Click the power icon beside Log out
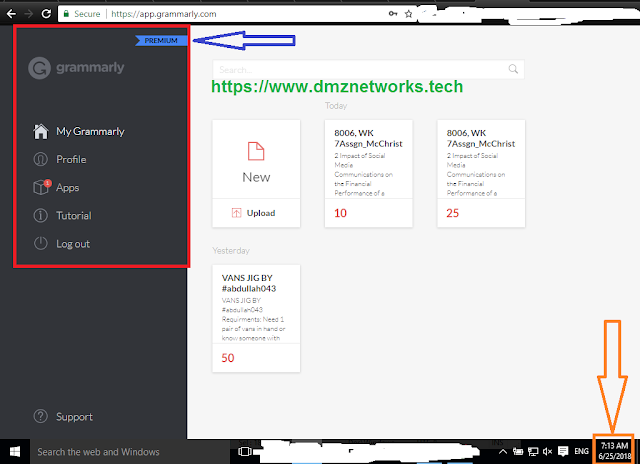Screen dimensions: 640x464 pos(40,244)
